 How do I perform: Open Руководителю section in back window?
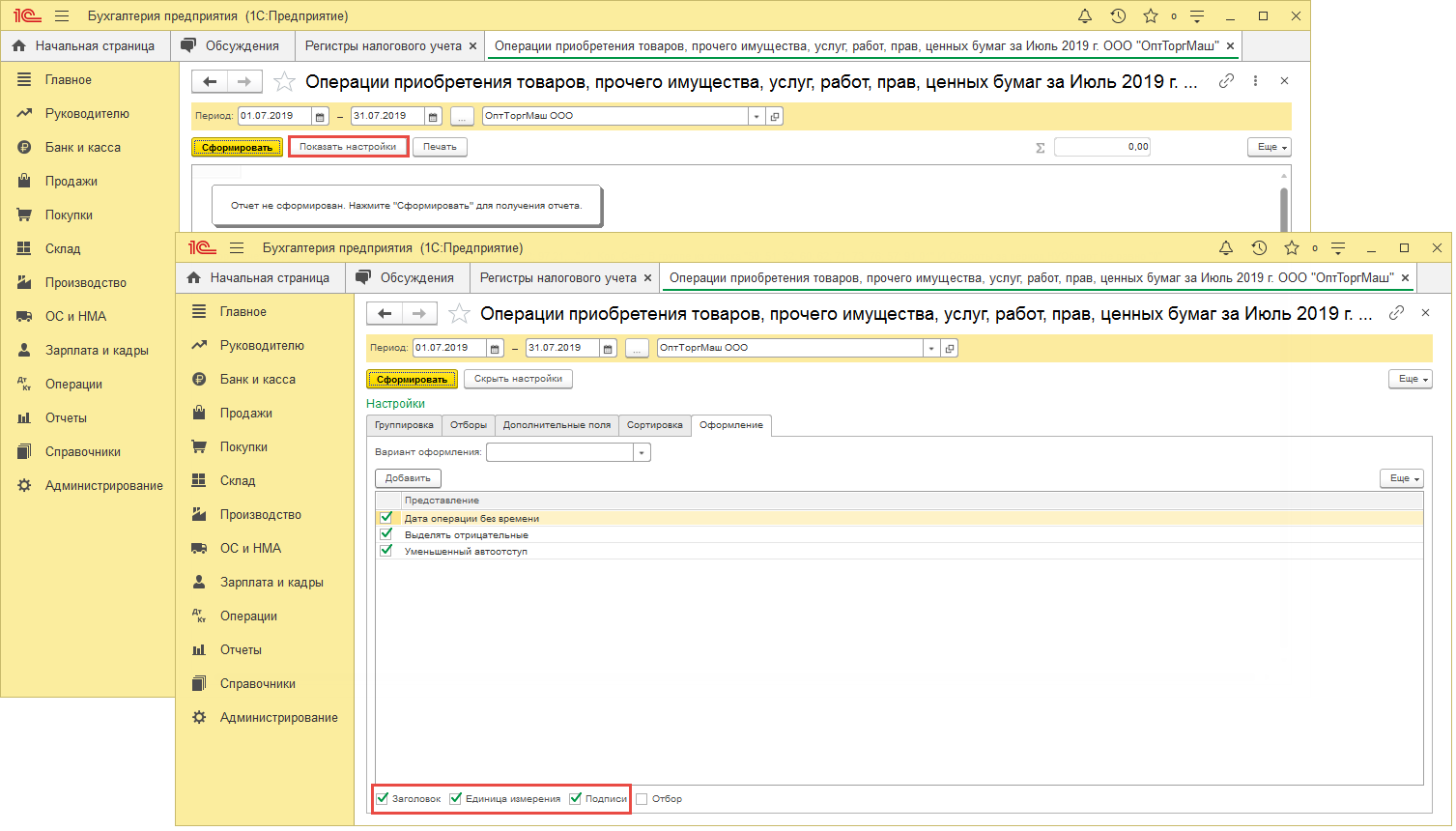coord(87,113)
